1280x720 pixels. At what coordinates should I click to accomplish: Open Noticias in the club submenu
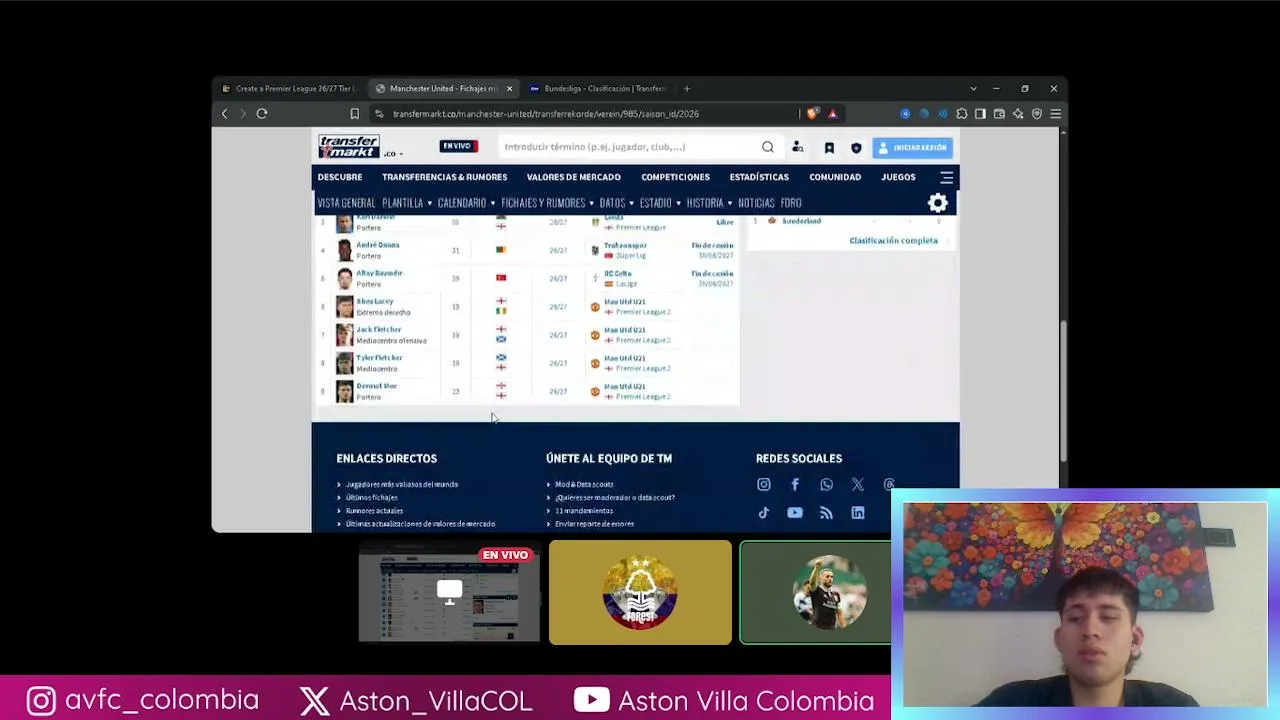click(x=756, y=204)
